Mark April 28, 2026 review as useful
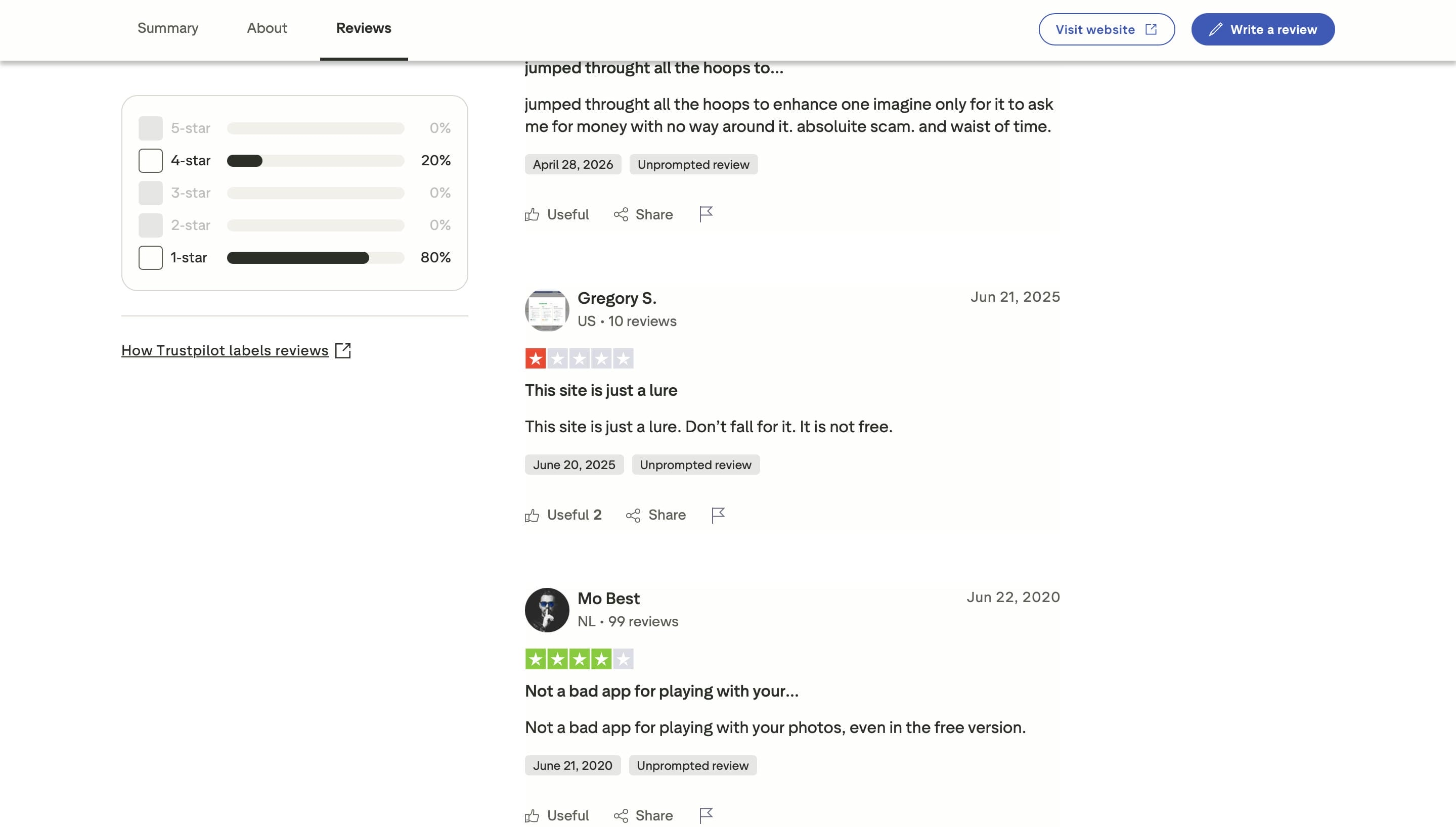Image resolution: width=1456 pixels, height=827 pixels. pyautogui.click(x=557, y=215)
